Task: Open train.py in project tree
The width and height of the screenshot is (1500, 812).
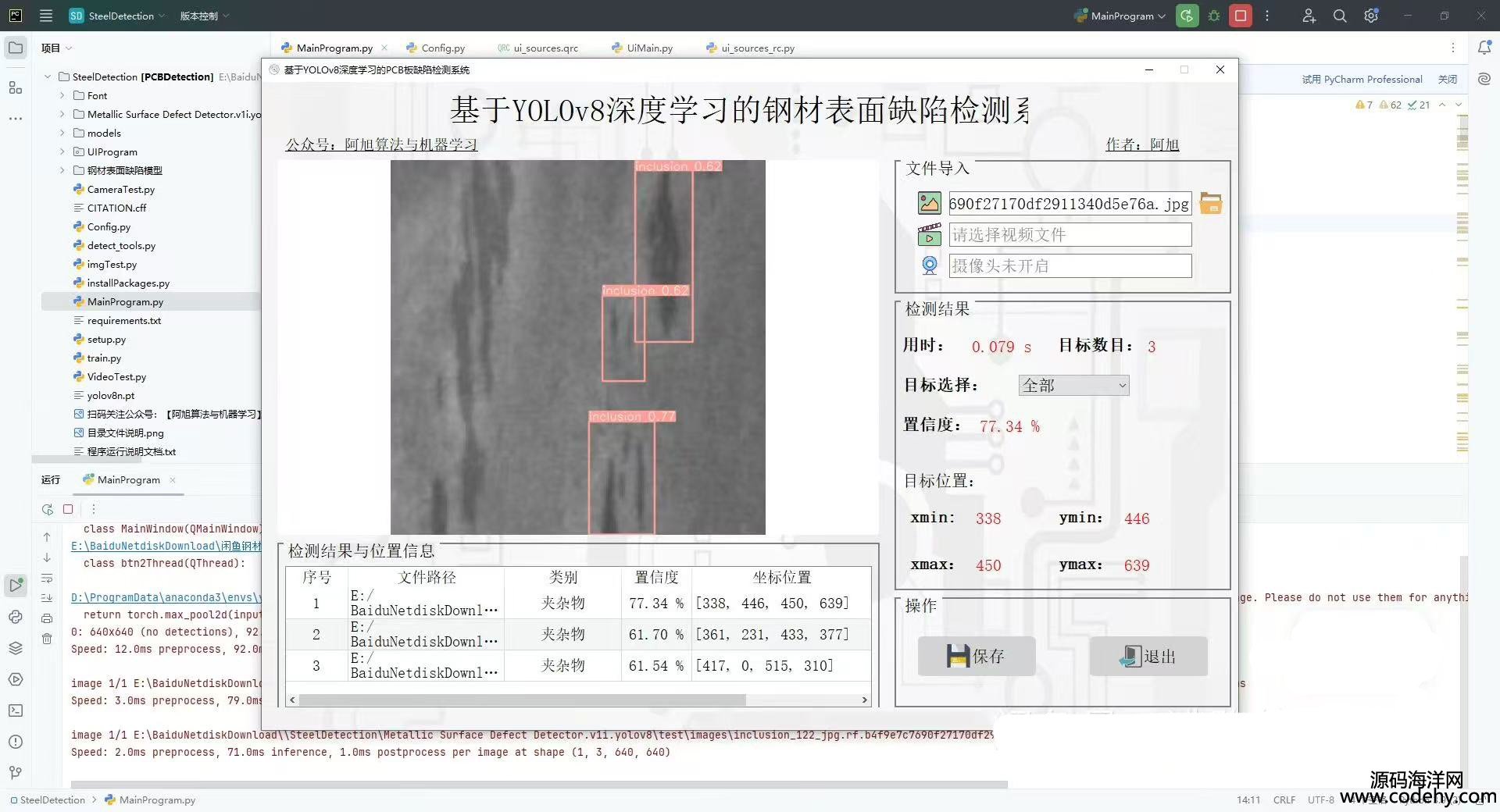Action: [x=104, y=358]
